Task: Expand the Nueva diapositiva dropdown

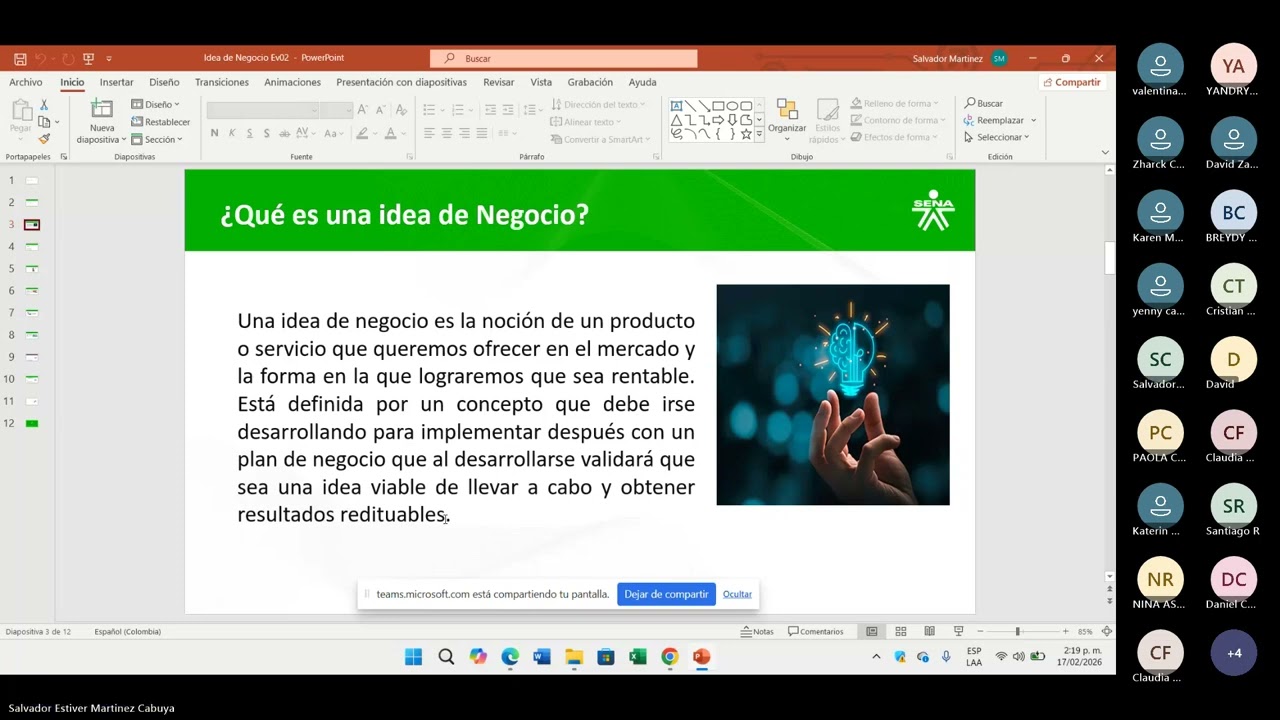Action: click(x=102, y=134)
